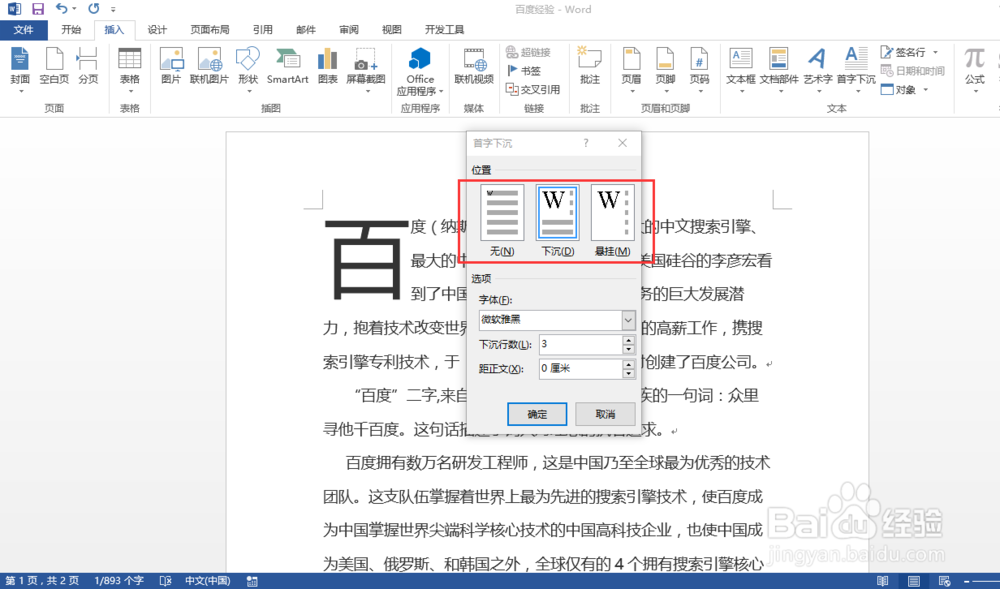Switch to print layout view

tap(914, 581)
